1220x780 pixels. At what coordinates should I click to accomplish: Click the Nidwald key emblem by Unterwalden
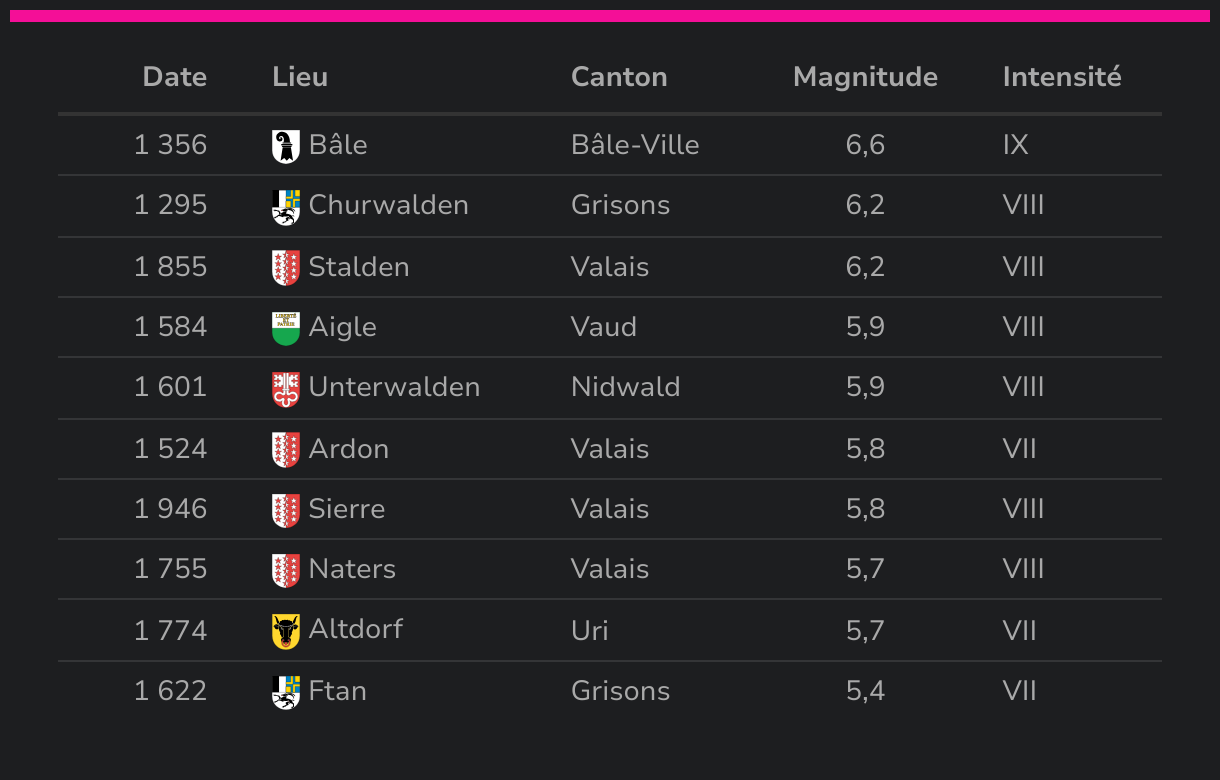click(286, 388)
